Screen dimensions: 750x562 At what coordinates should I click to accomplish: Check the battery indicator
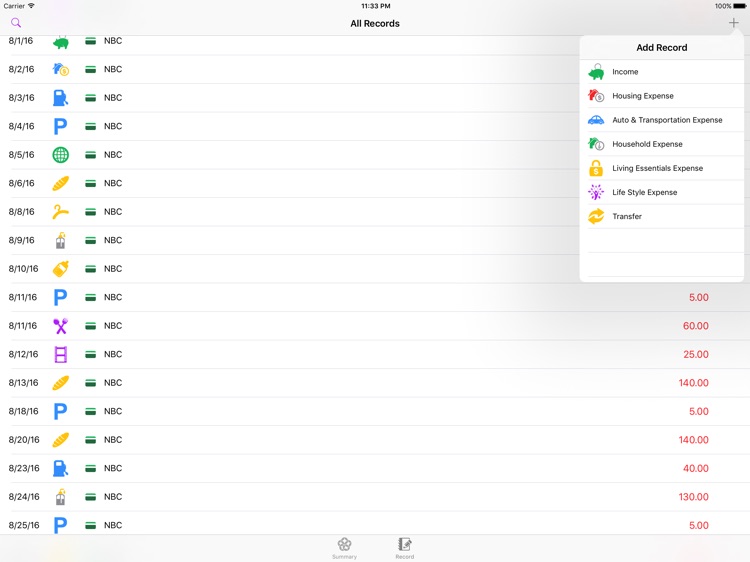click(739, 6)
